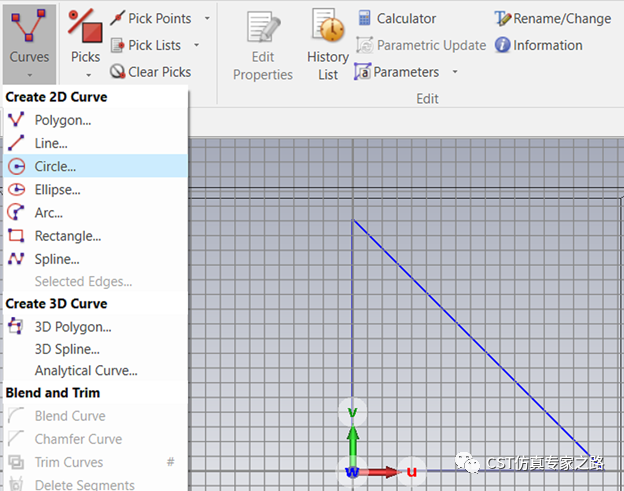Expand the Pick Lists dropdown arrow

point(197,45)
